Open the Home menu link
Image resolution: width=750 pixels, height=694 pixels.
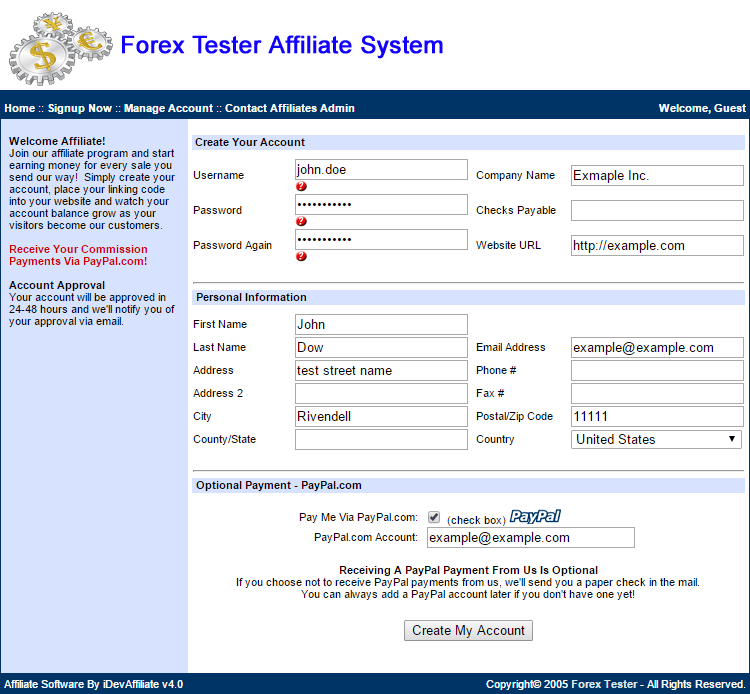[x=20, y=109]
